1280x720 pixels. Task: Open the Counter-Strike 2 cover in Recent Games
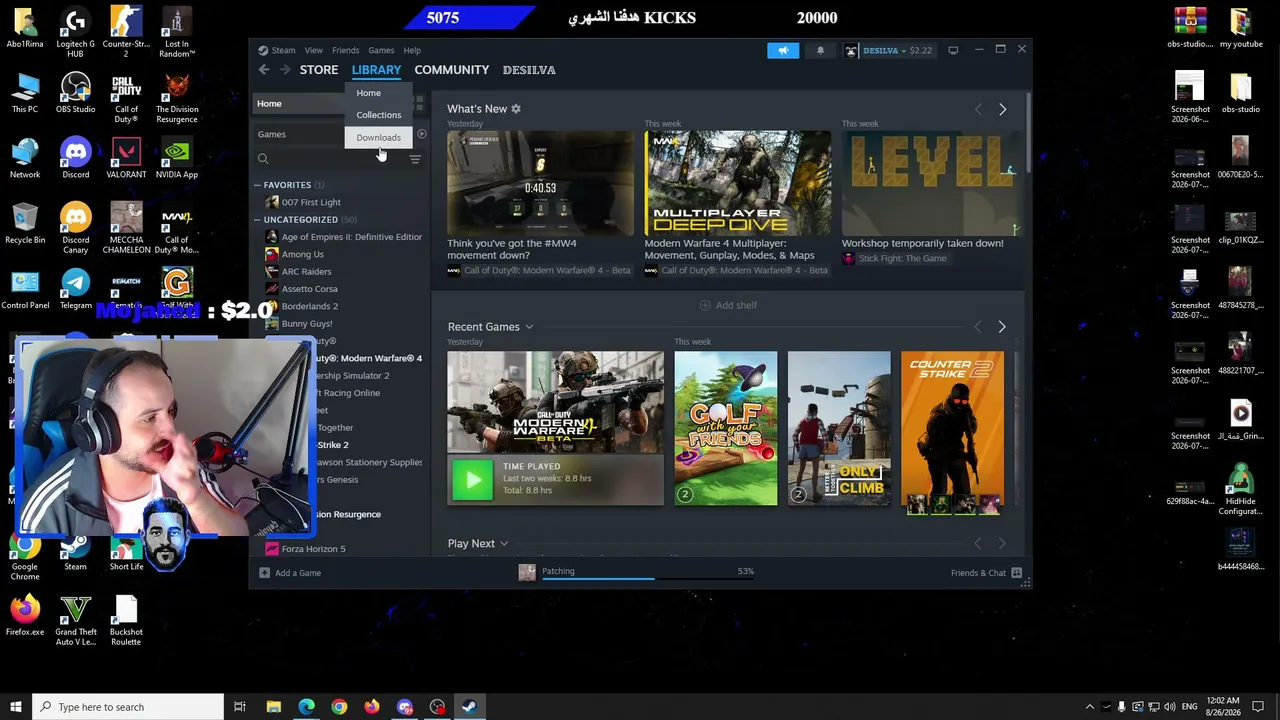point(952,428)
